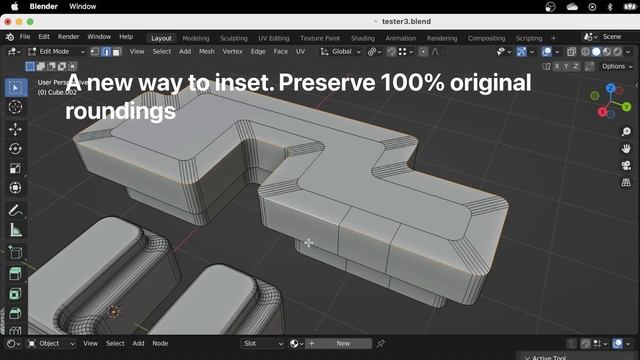Open the Object dropdown in shader editor
The height and width of the screenshot is (360, 640).
[x=51, y=344]
